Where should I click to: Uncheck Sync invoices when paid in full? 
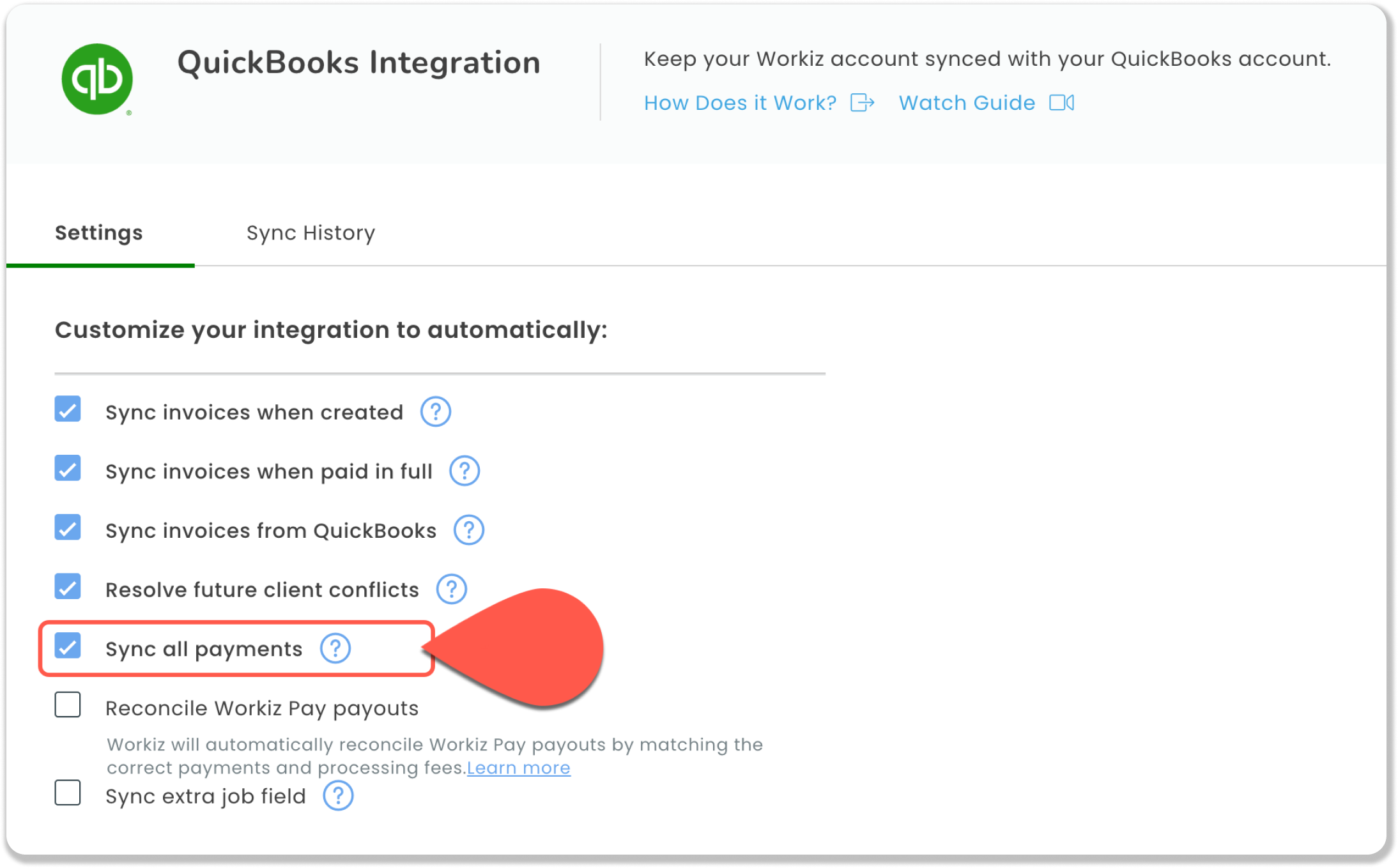coord(68,468)
